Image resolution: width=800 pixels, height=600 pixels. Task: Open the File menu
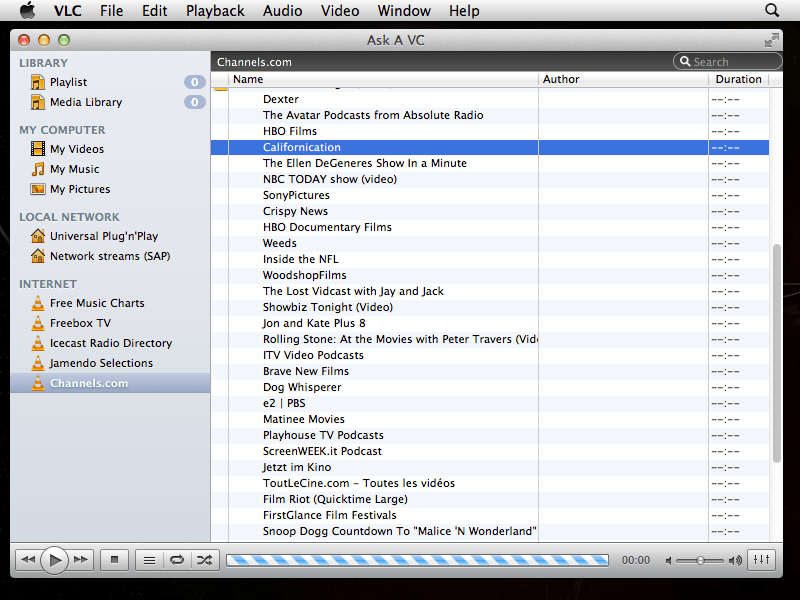point(111,11)
